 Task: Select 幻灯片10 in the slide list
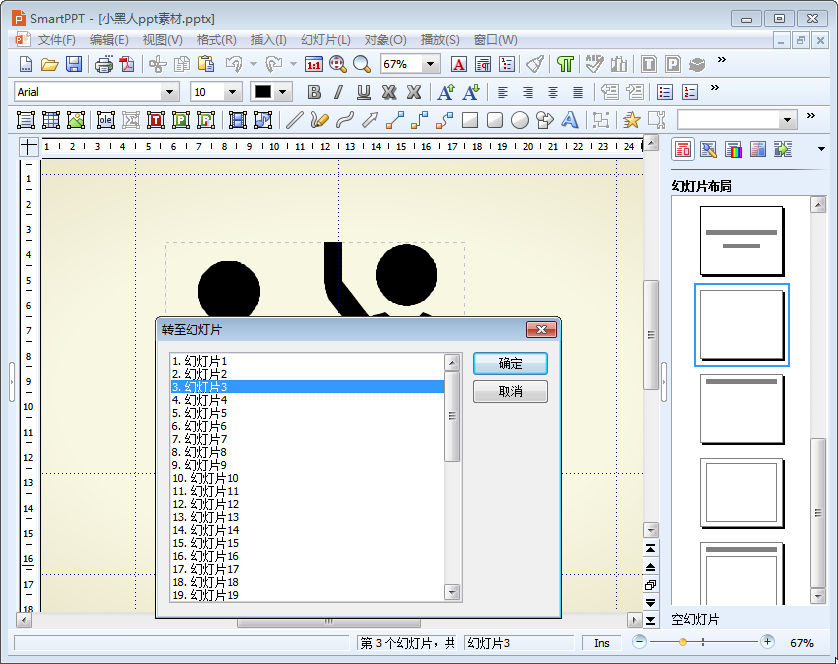tap(206, 478)
